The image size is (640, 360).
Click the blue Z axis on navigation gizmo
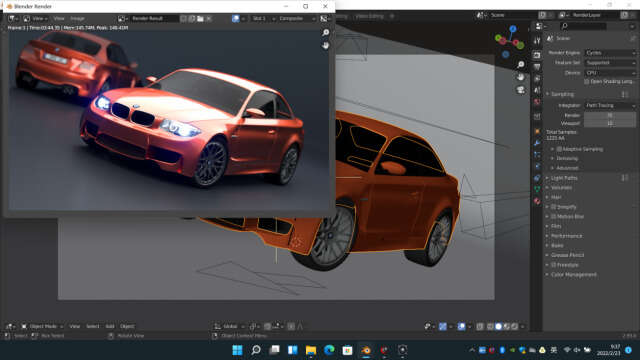513,29
